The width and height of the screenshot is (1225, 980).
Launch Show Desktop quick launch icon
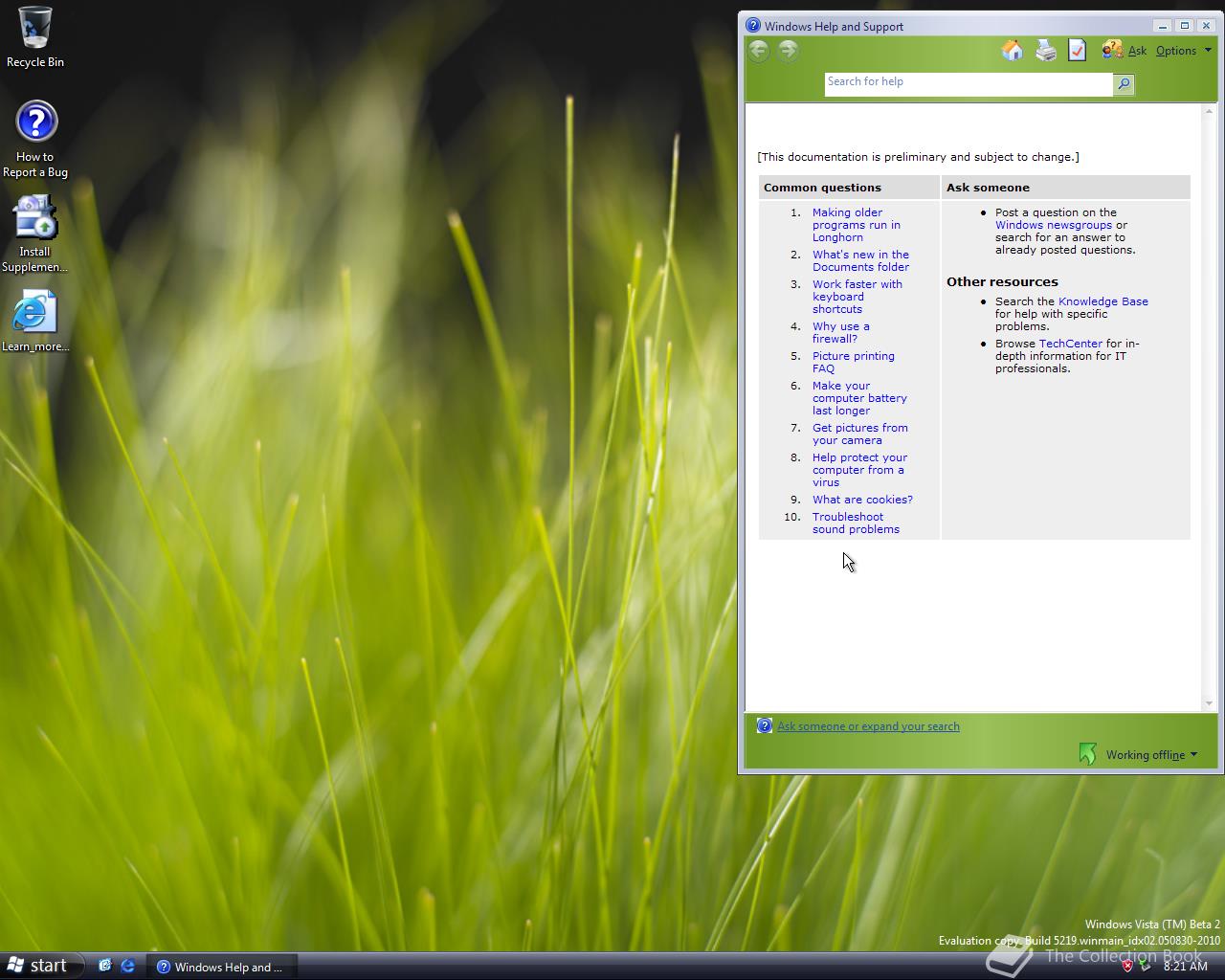(x=105, y=966)
